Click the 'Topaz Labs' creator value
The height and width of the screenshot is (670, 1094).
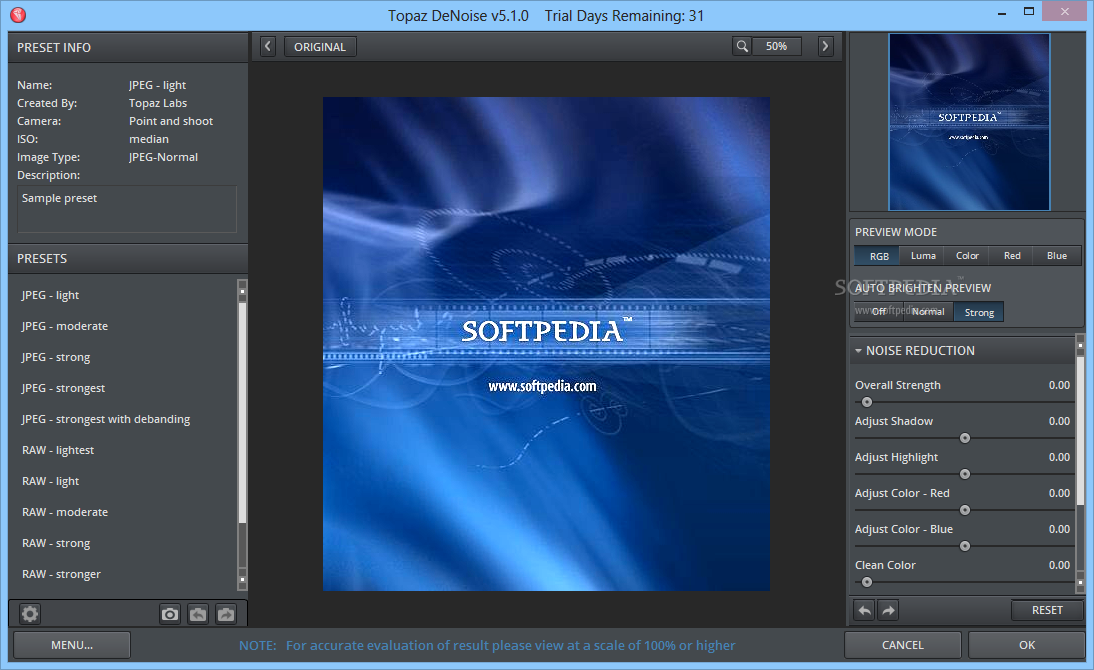pos(158,103)
